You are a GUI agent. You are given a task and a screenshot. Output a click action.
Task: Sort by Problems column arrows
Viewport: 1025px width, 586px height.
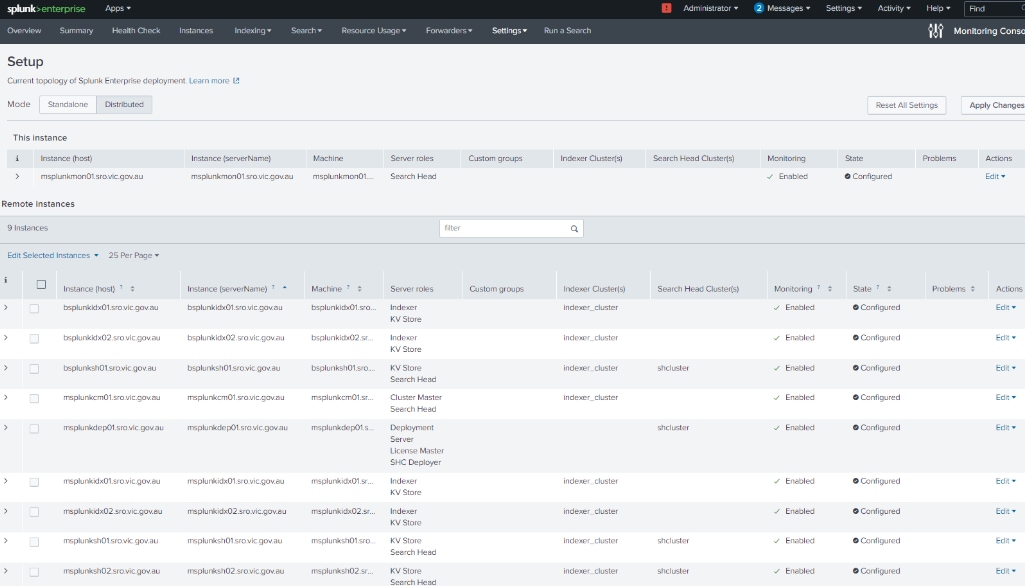[973, 288]
